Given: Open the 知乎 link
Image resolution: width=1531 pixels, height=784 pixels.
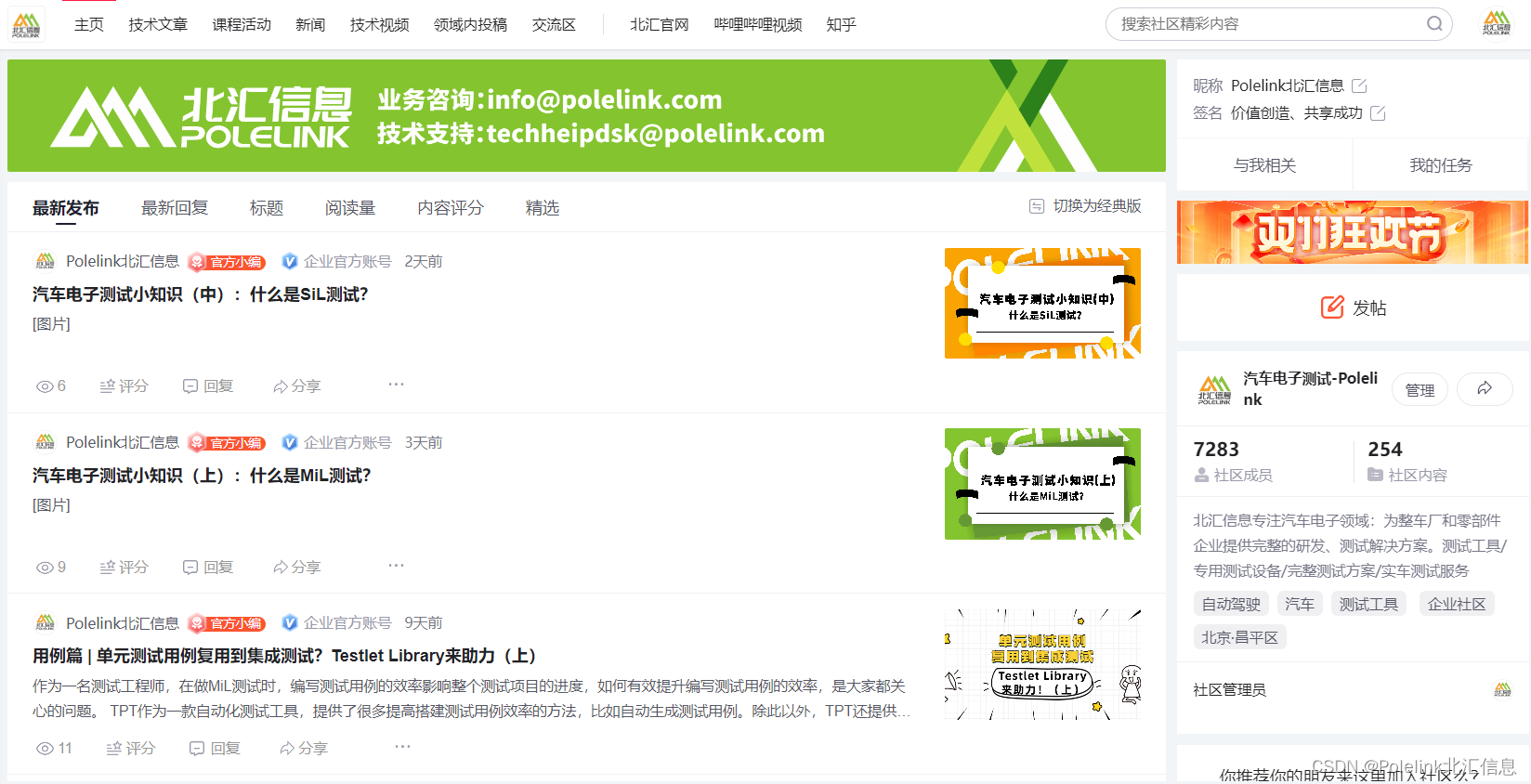Looking at the screenshot, I should coord(842,25).
